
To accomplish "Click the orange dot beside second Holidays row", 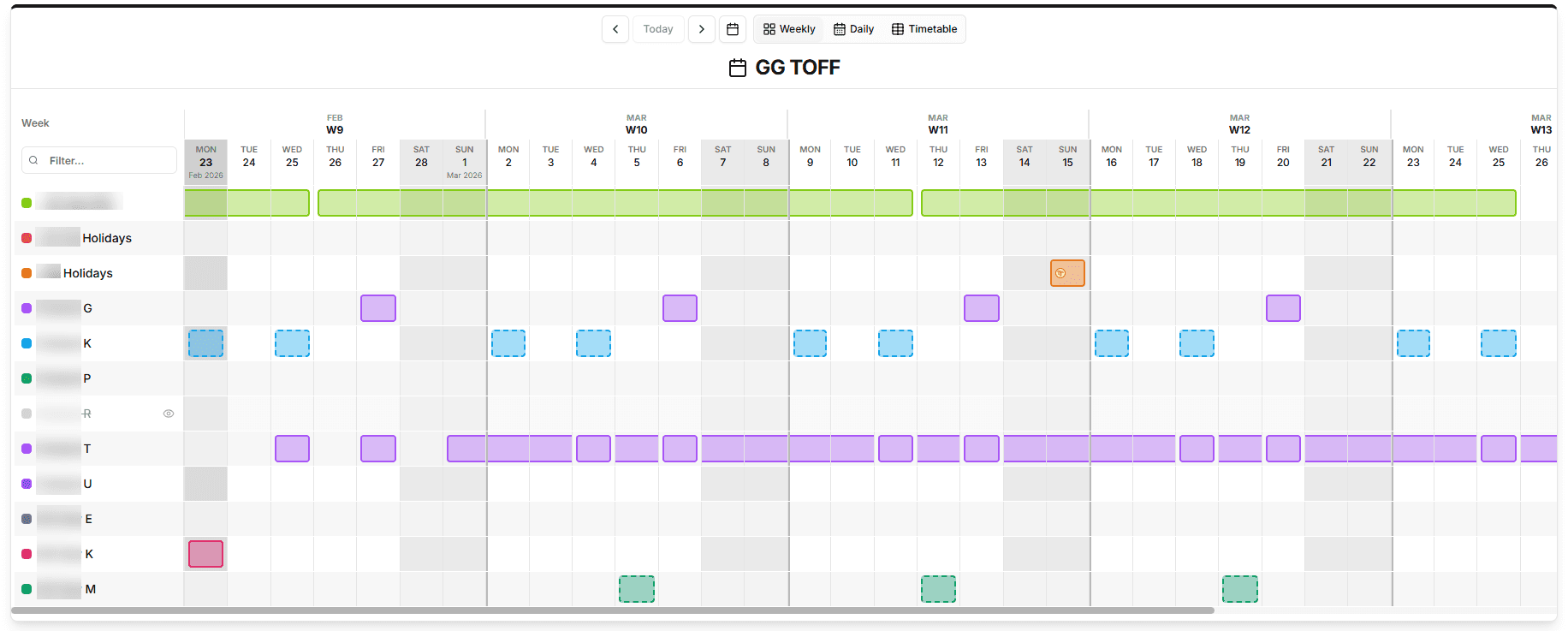I will [x=27, y=273].
